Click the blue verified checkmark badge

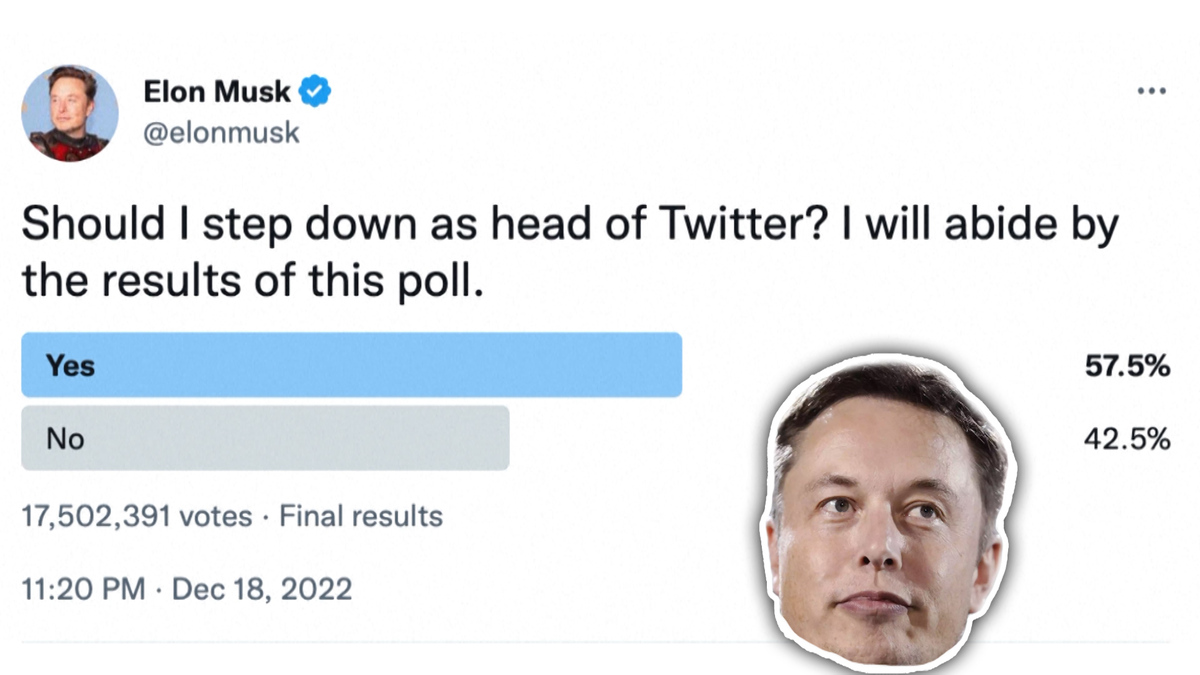coord(316,93)
